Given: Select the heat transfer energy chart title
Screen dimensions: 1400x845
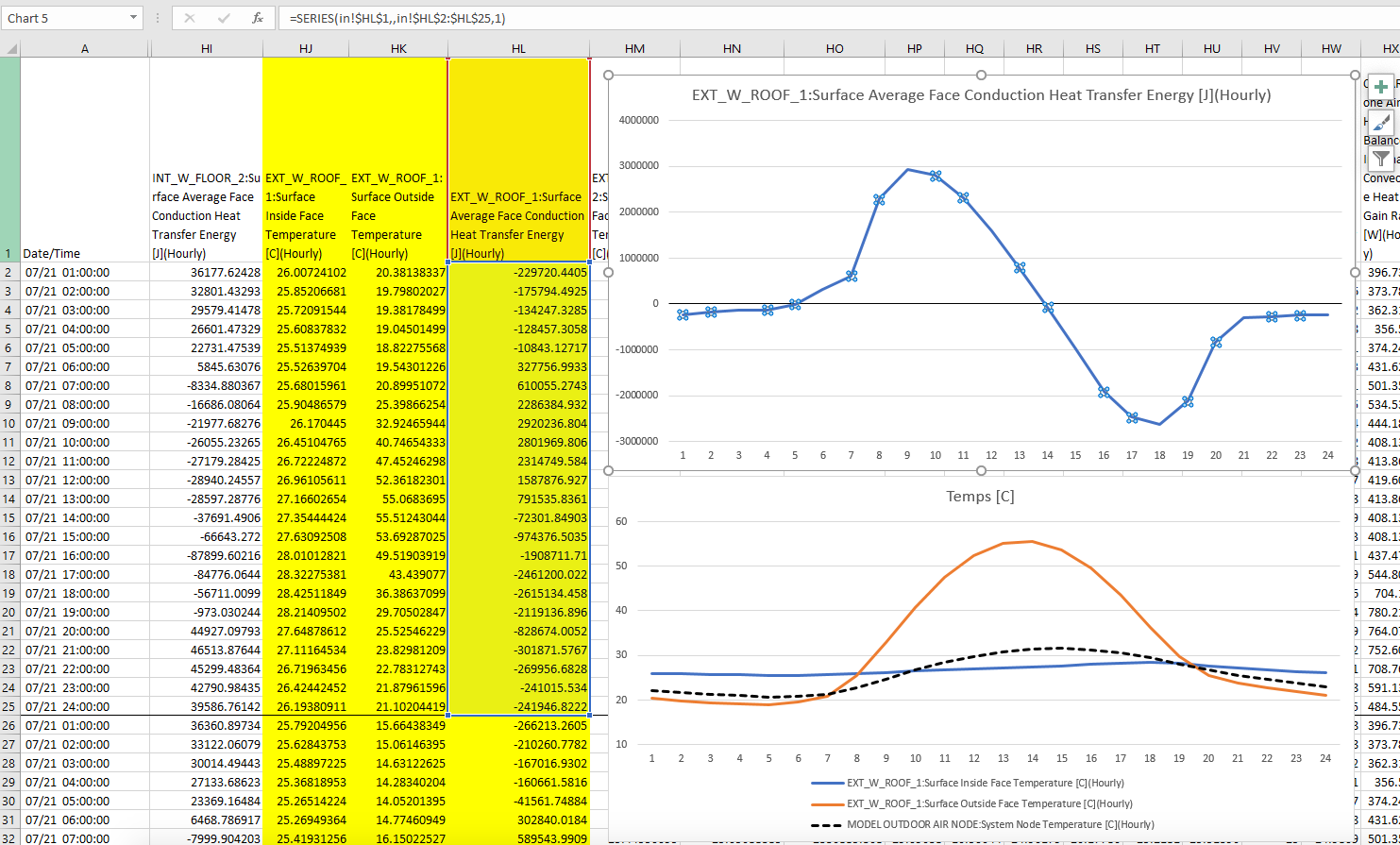Looking at the screenshot, I should [x=981, y=95].
